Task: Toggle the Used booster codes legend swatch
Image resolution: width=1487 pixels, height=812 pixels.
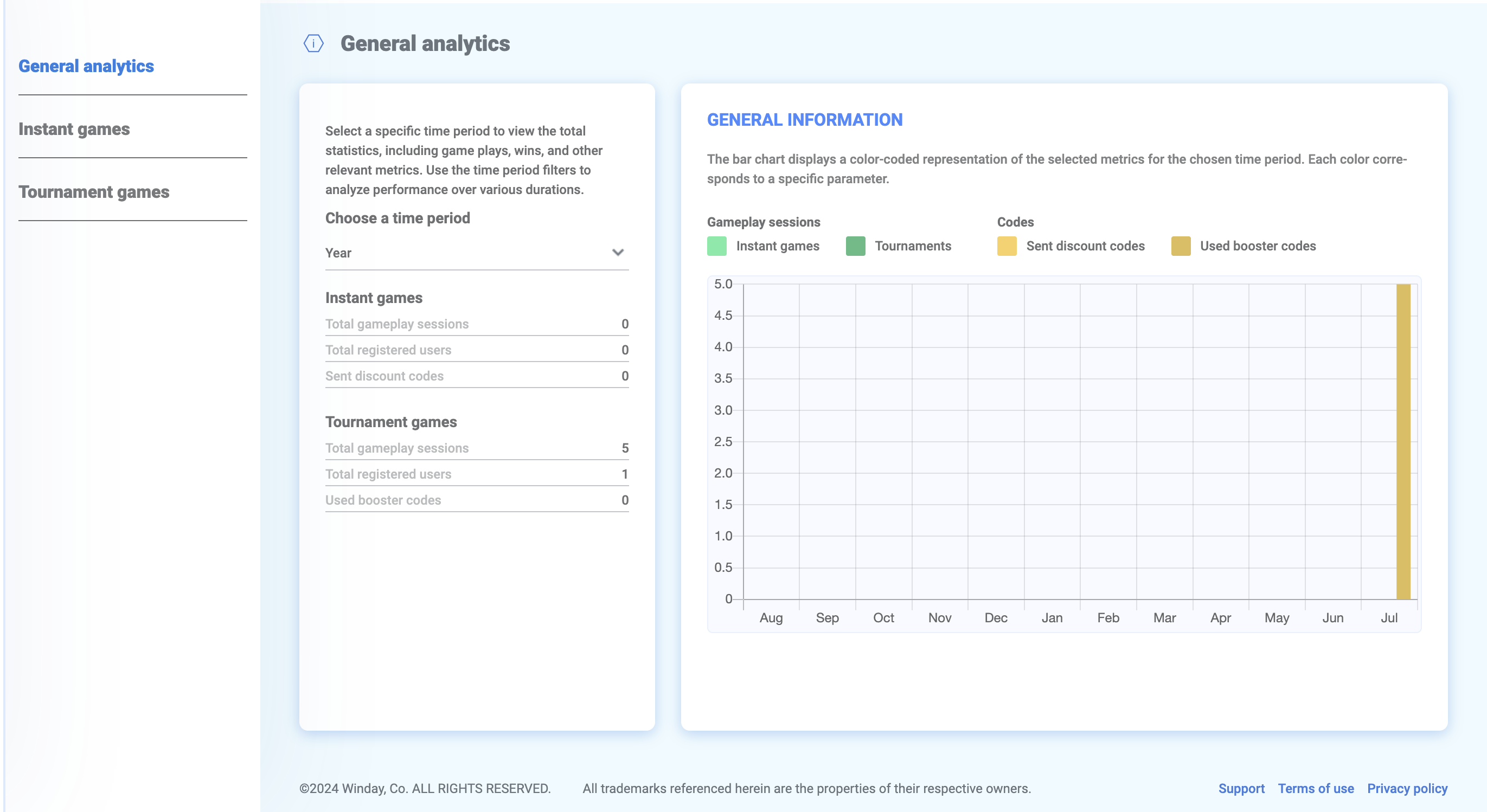Action: (1181, 246)
